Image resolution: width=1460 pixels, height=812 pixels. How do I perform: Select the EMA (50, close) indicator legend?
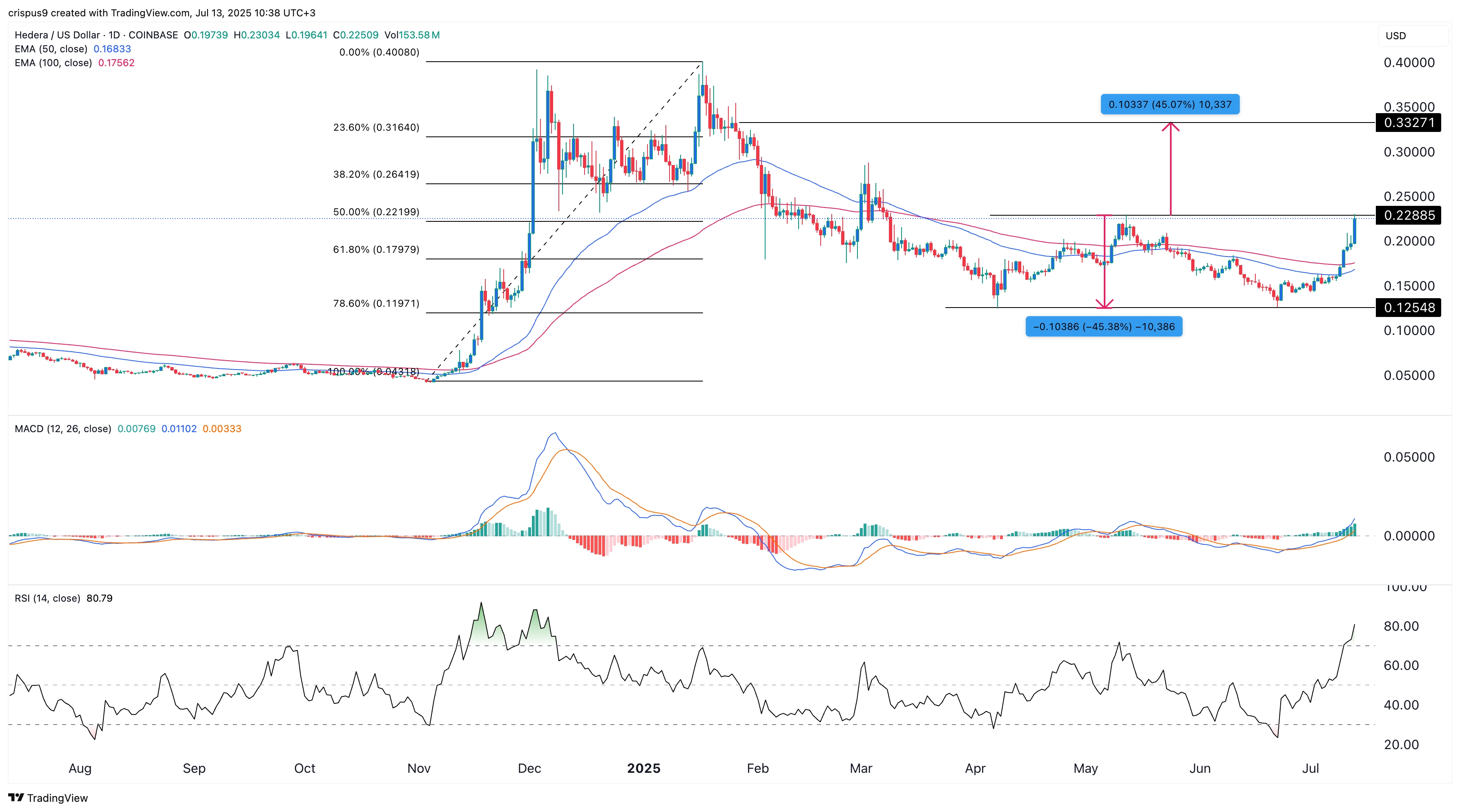click(51, 49)
